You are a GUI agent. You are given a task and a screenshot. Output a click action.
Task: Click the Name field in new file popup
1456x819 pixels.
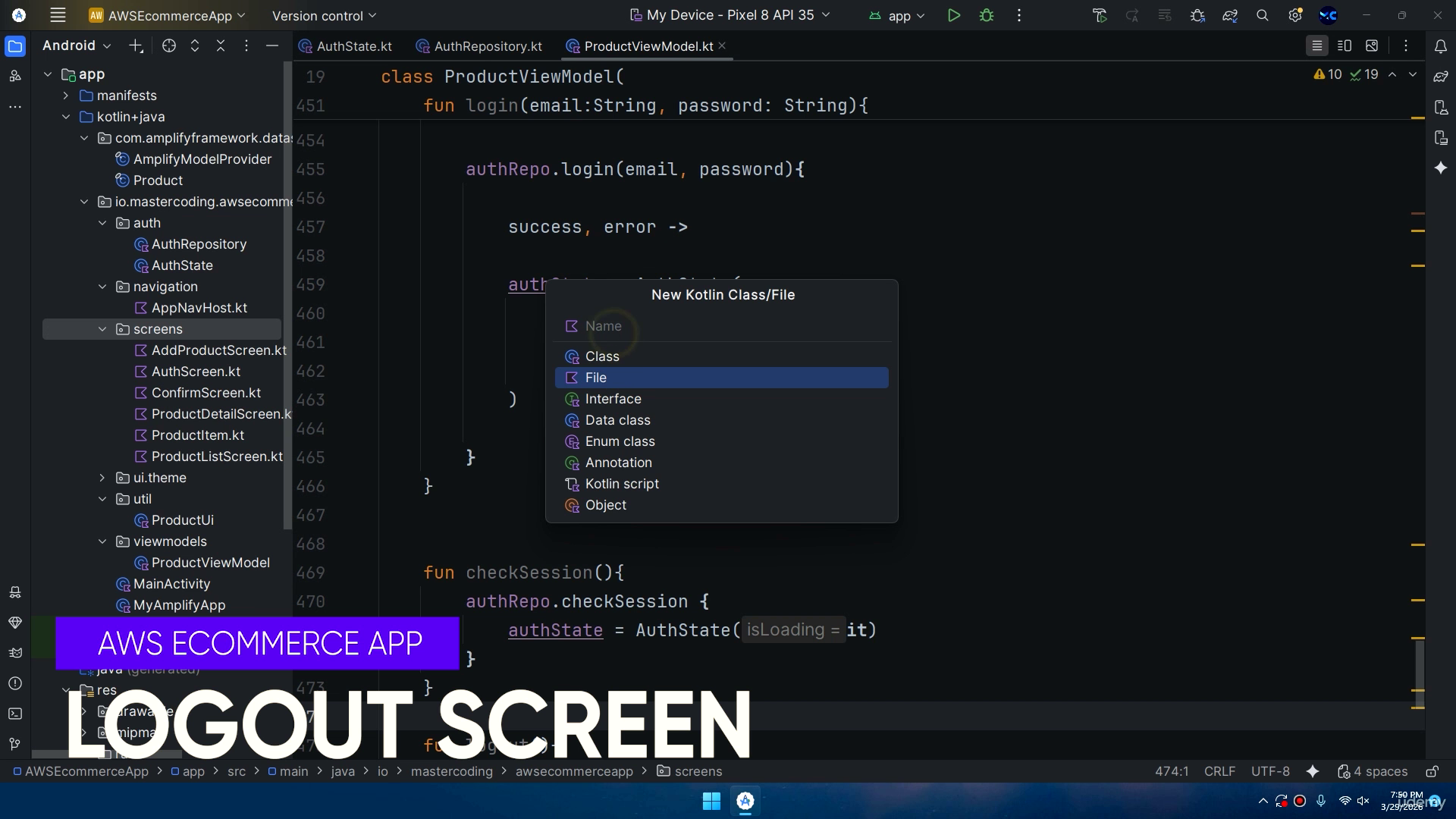pos(721,326)
